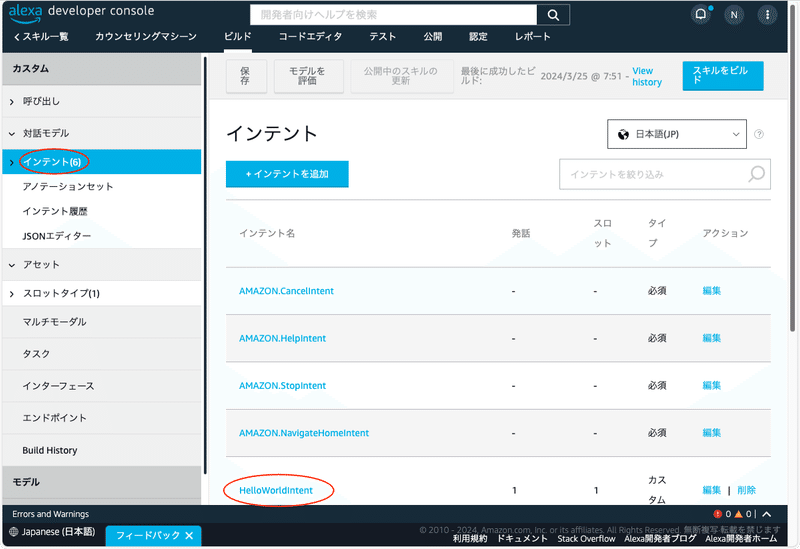Click the スキルをビルド button
Image resolution: width=800 pixels, height=549 pixels.
[x=722, y=76]
